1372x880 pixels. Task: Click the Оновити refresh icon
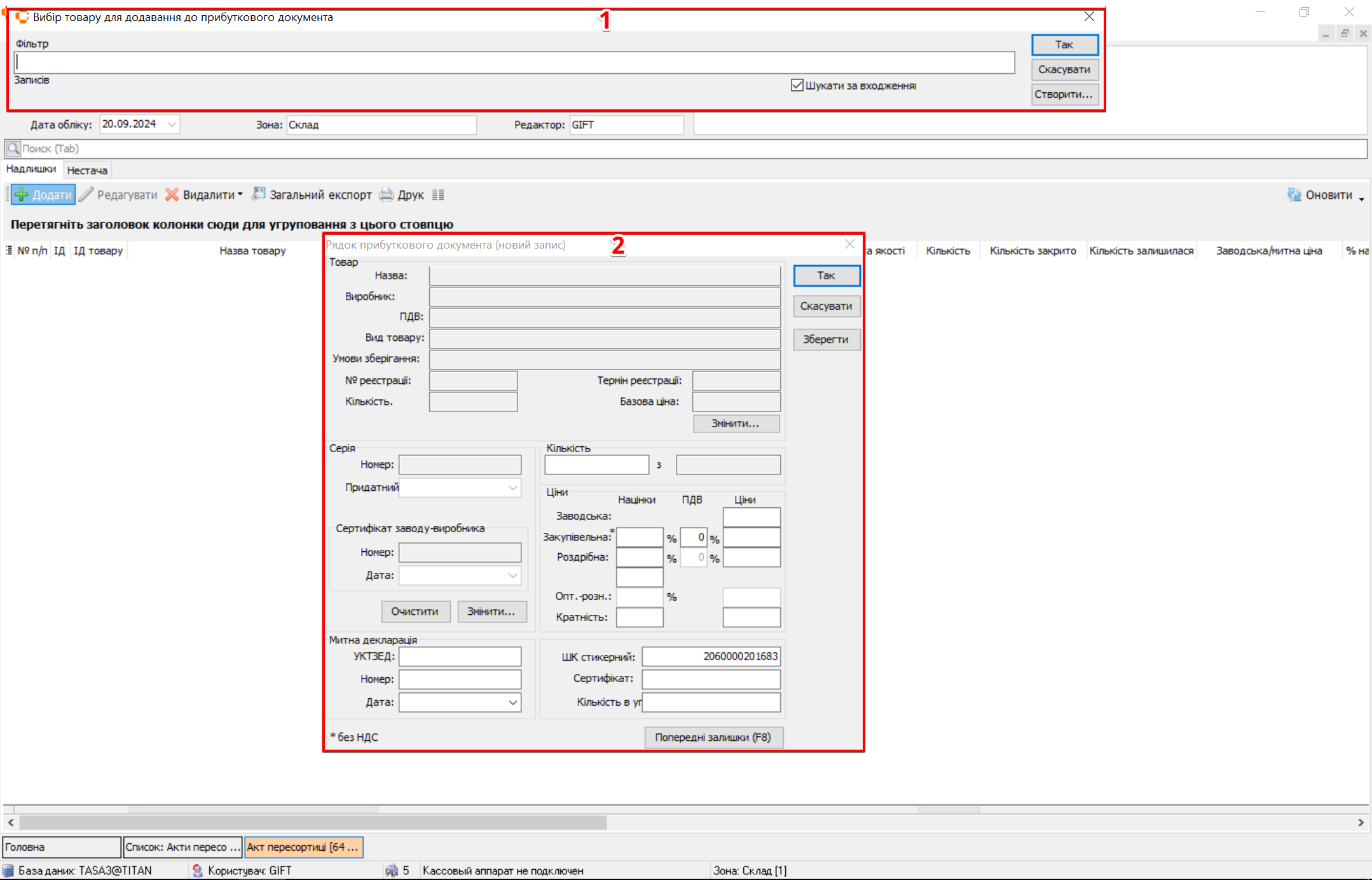[1294, 195]
